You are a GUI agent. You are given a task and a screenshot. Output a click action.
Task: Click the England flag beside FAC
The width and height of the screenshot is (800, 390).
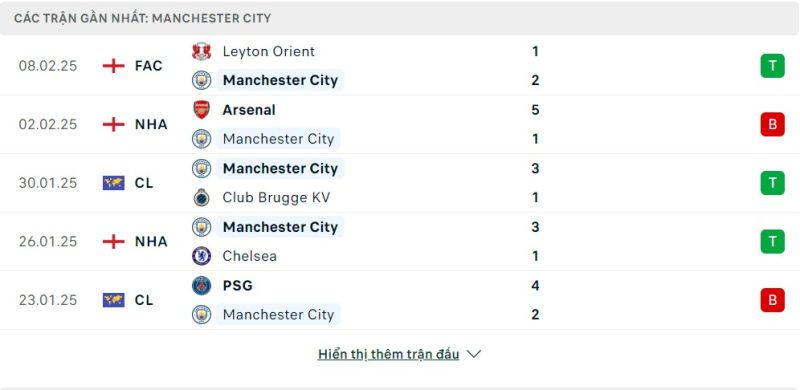coord(113,66)
